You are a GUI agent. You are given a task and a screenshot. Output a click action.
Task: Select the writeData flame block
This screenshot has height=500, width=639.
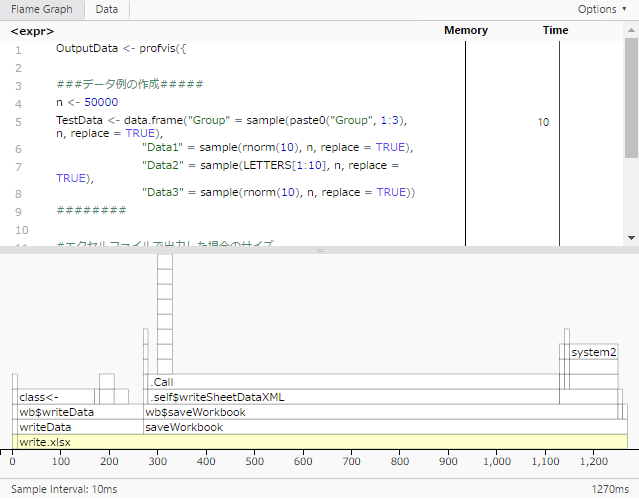point(80,427)
